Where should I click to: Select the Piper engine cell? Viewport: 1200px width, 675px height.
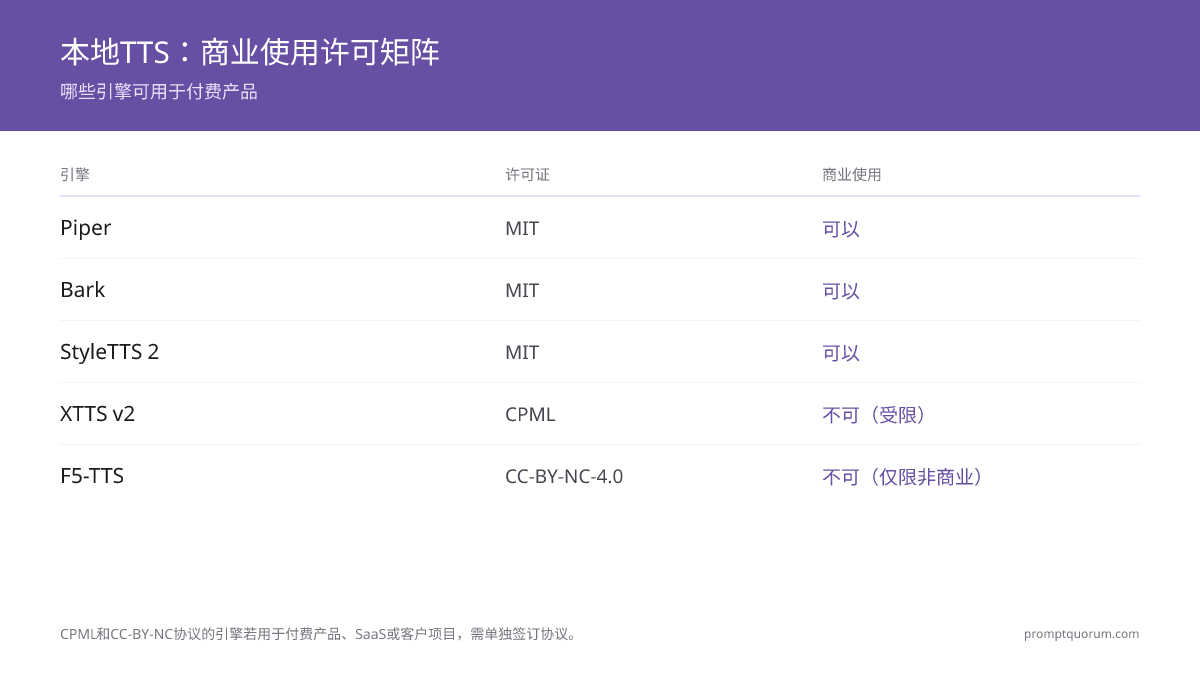tap(86, 228)
